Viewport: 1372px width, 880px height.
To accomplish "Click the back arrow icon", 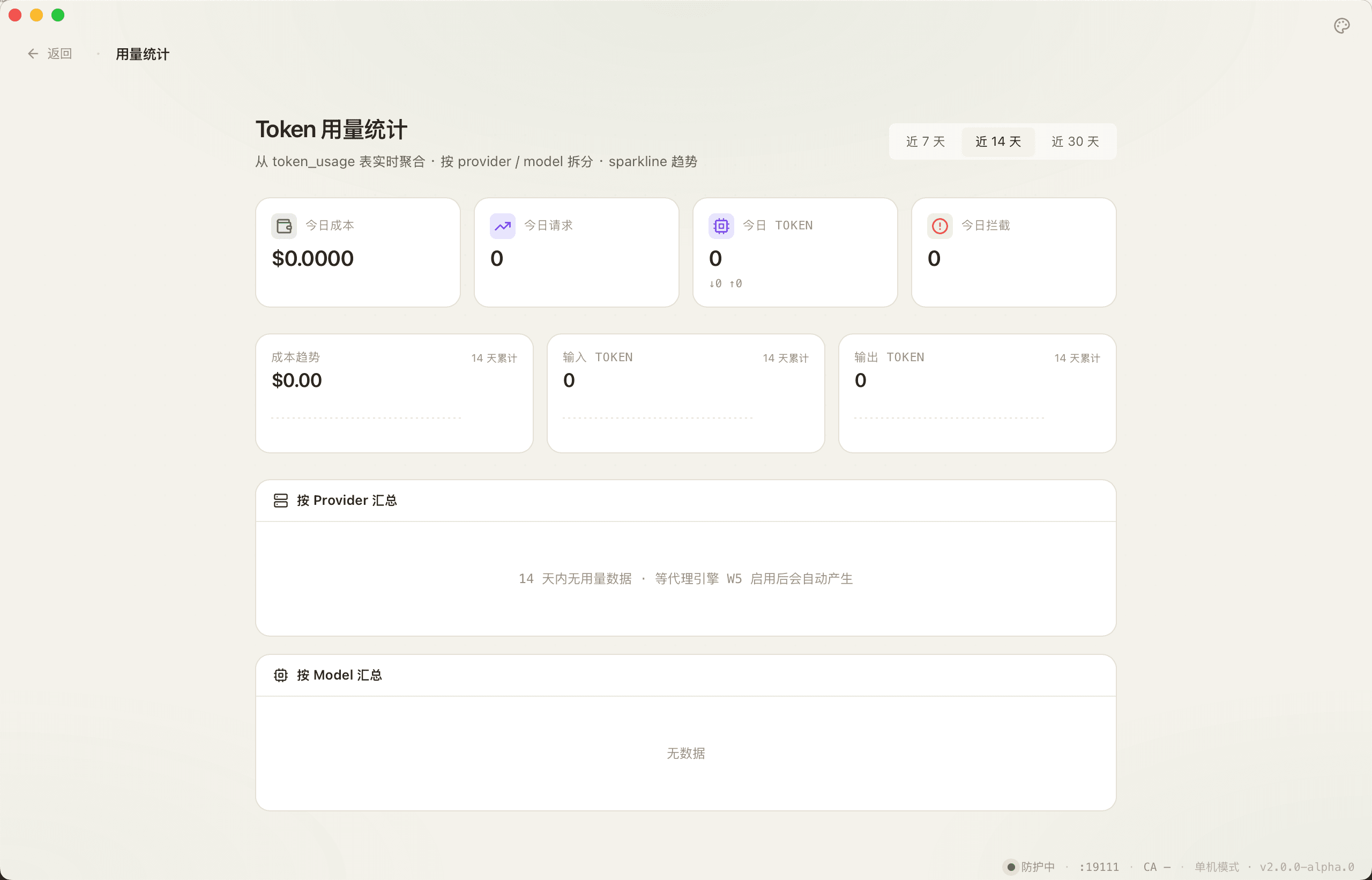I will 33,54.
